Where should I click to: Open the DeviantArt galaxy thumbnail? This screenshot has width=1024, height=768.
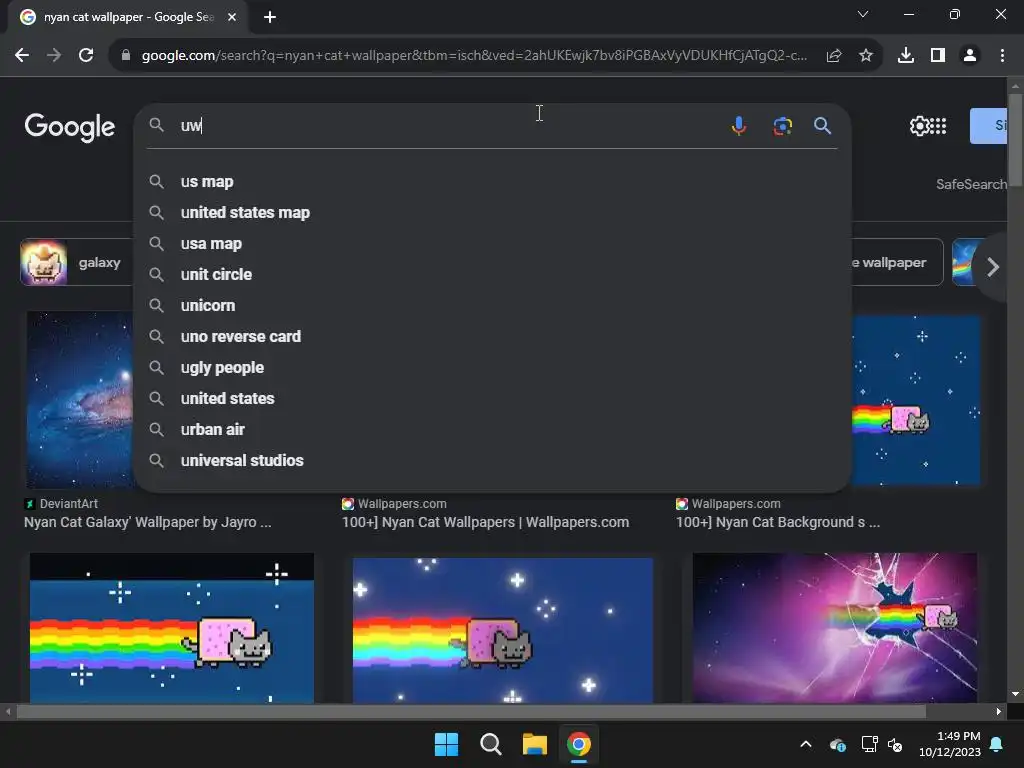pos(80,400)
